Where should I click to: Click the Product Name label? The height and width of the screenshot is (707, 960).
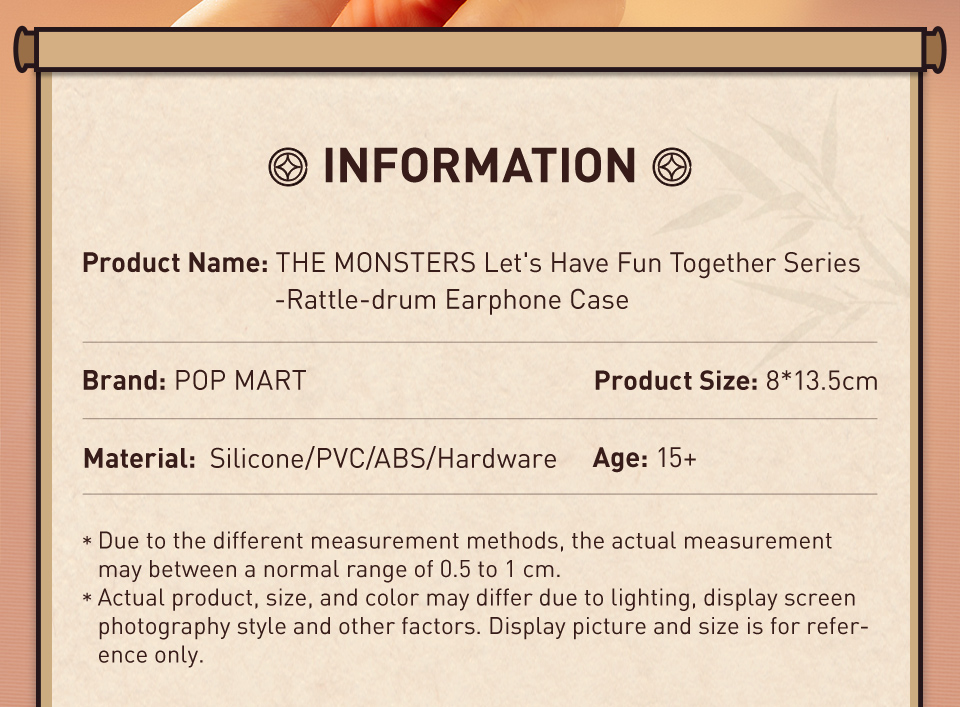click(x=175, y=264)
